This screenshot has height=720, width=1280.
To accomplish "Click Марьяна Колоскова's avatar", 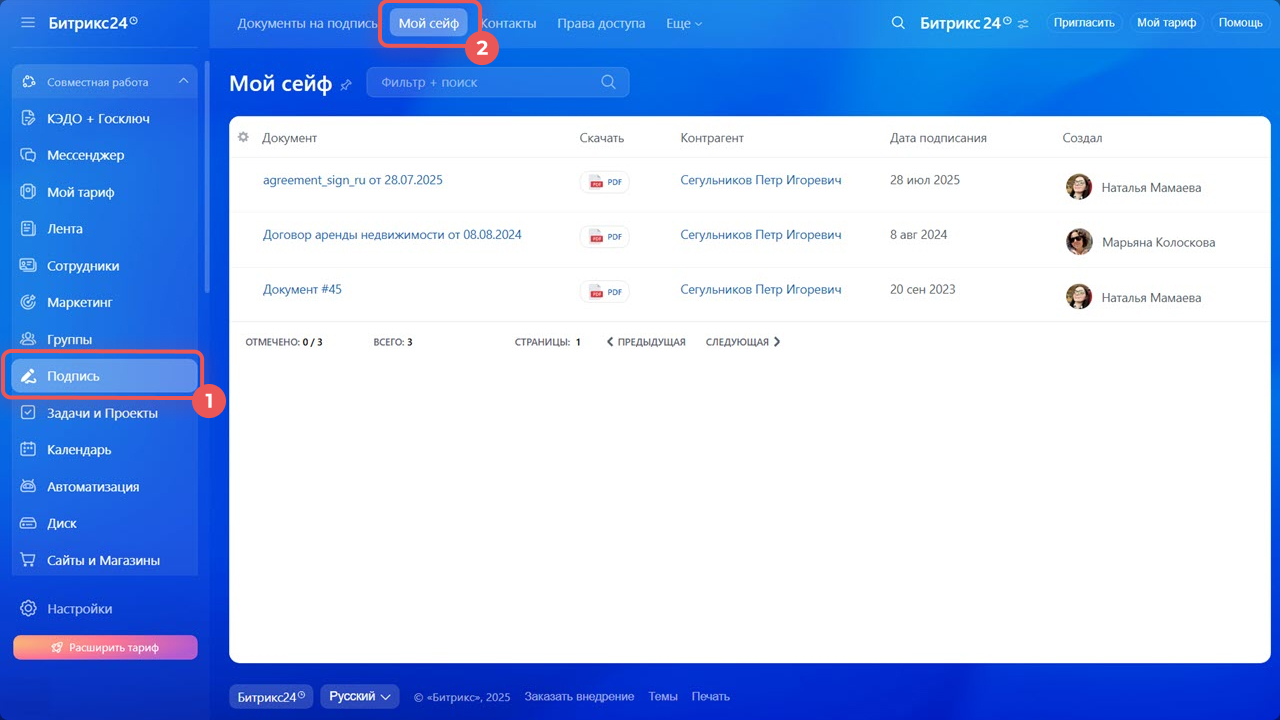I will (x=1079, y=242).
